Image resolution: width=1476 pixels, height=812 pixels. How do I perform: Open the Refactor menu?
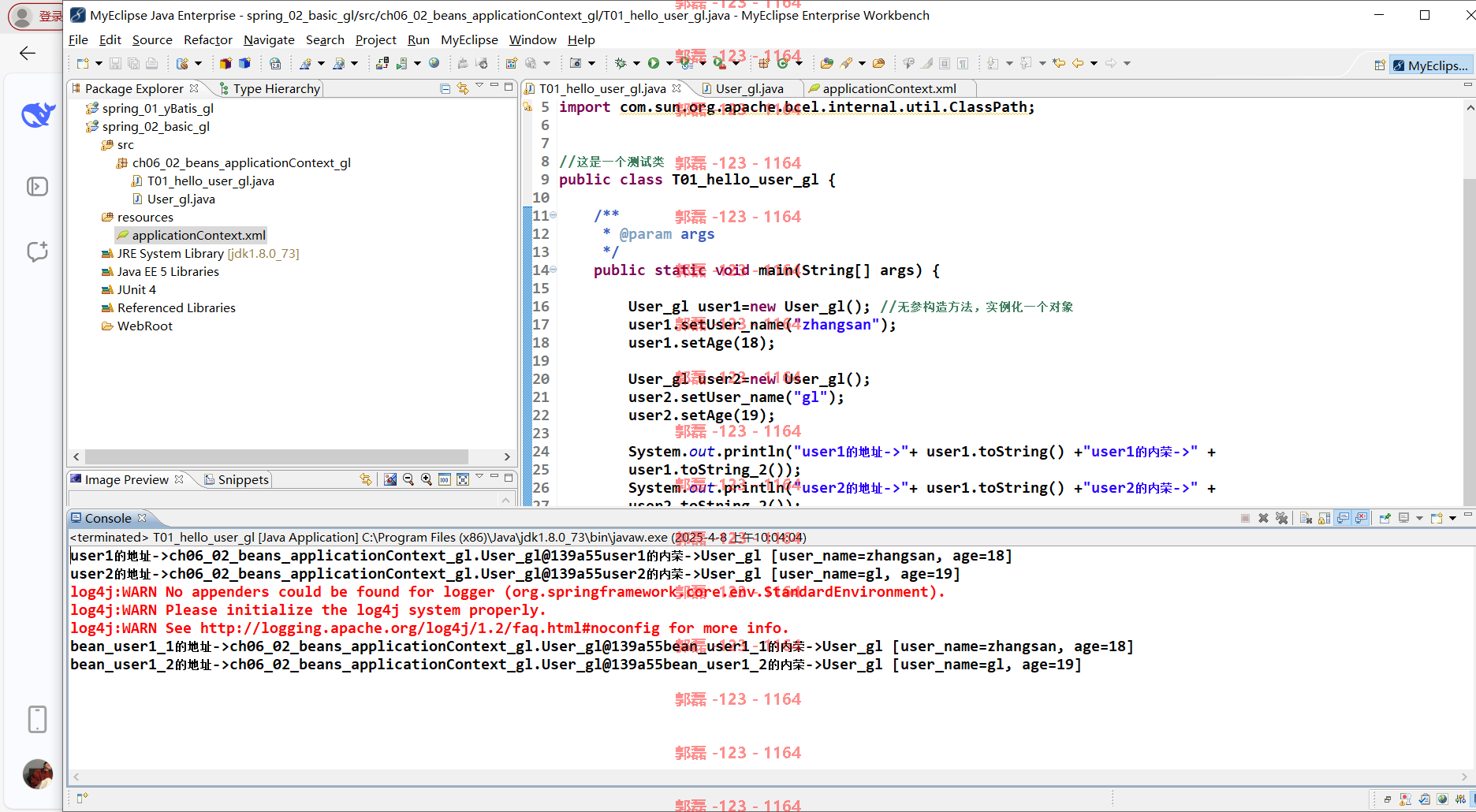208,39
